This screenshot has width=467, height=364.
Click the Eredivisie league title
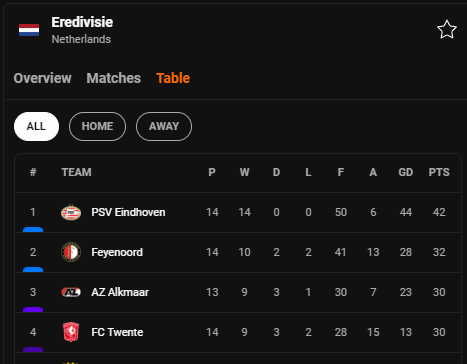82,22
